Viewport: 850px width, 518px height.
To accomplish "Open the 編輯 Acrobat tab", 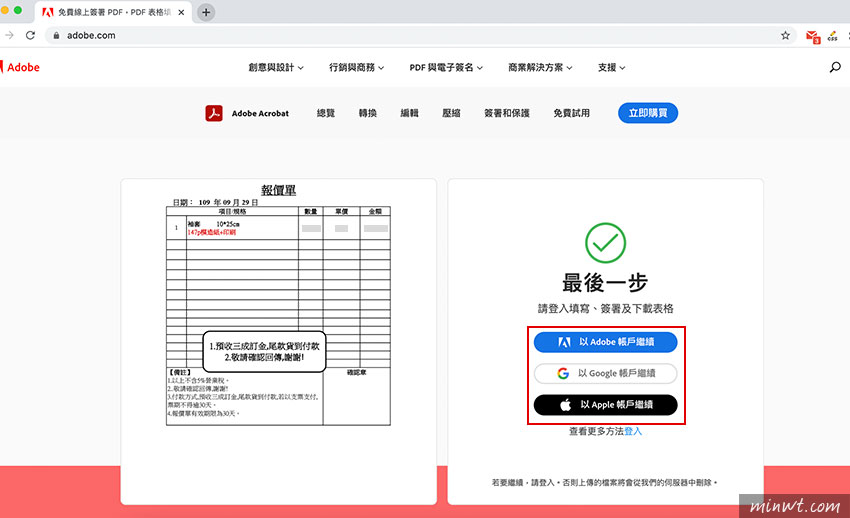I will (x=409, y=113).
